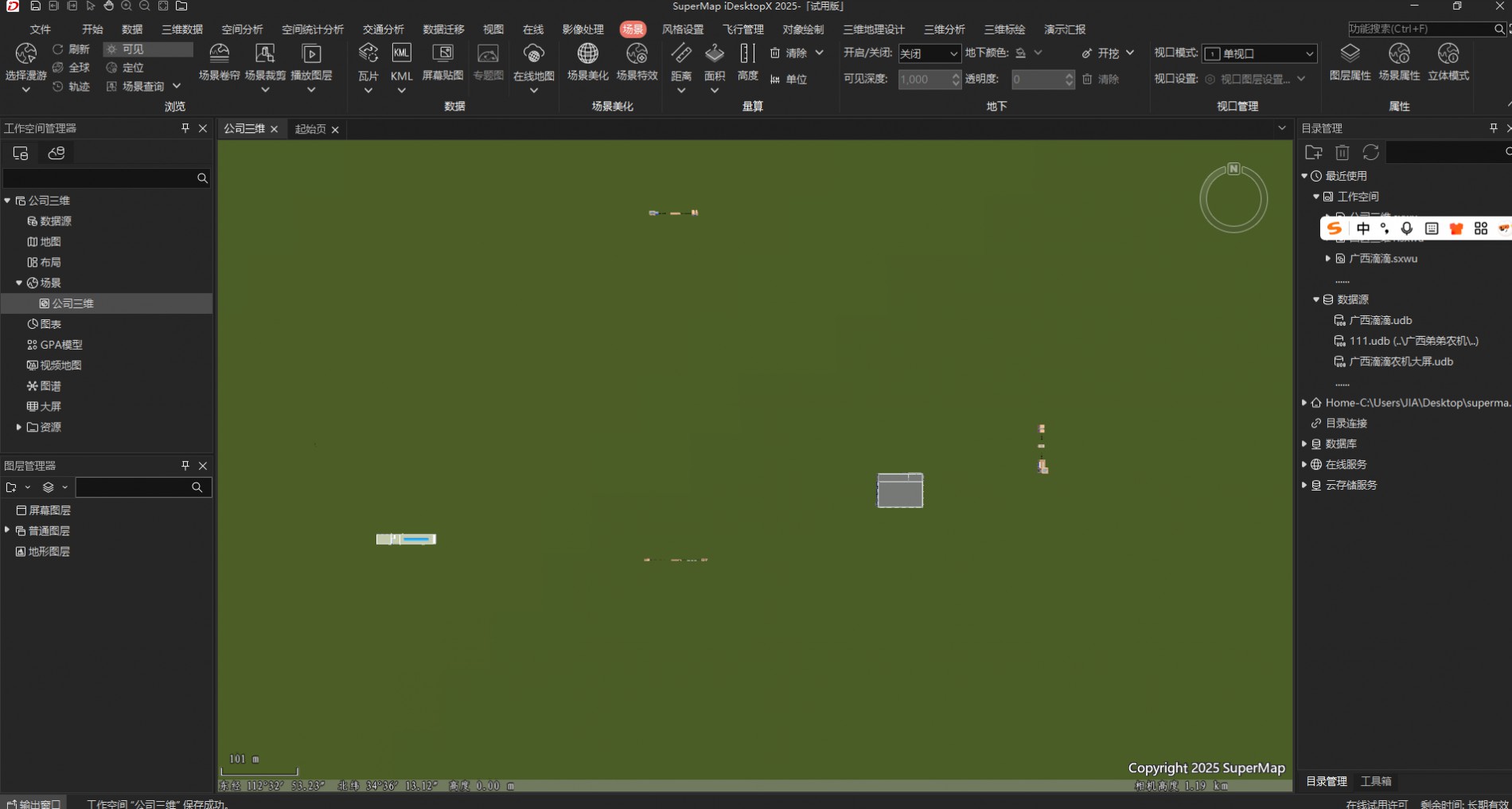
Task: Enable the 立体模式 stereo mode
Action: (x=1448, y=62)
